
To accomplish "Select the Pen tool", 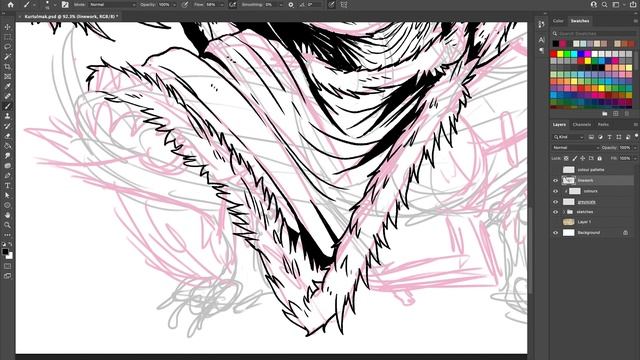I will point(7,176).
